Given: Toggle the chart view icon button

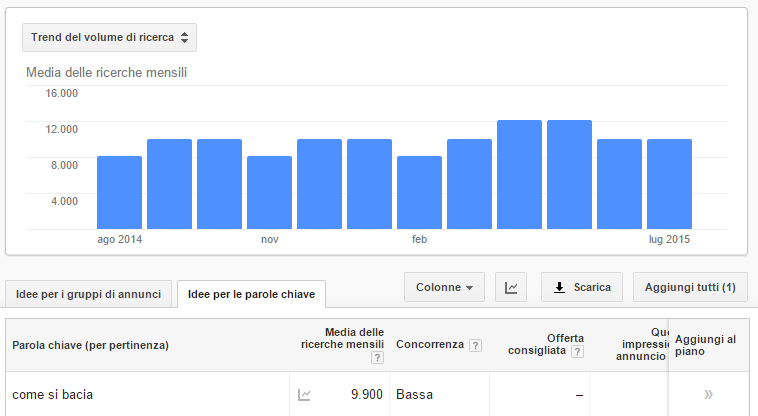Looking at the screenshot, I should click(511, 287).
